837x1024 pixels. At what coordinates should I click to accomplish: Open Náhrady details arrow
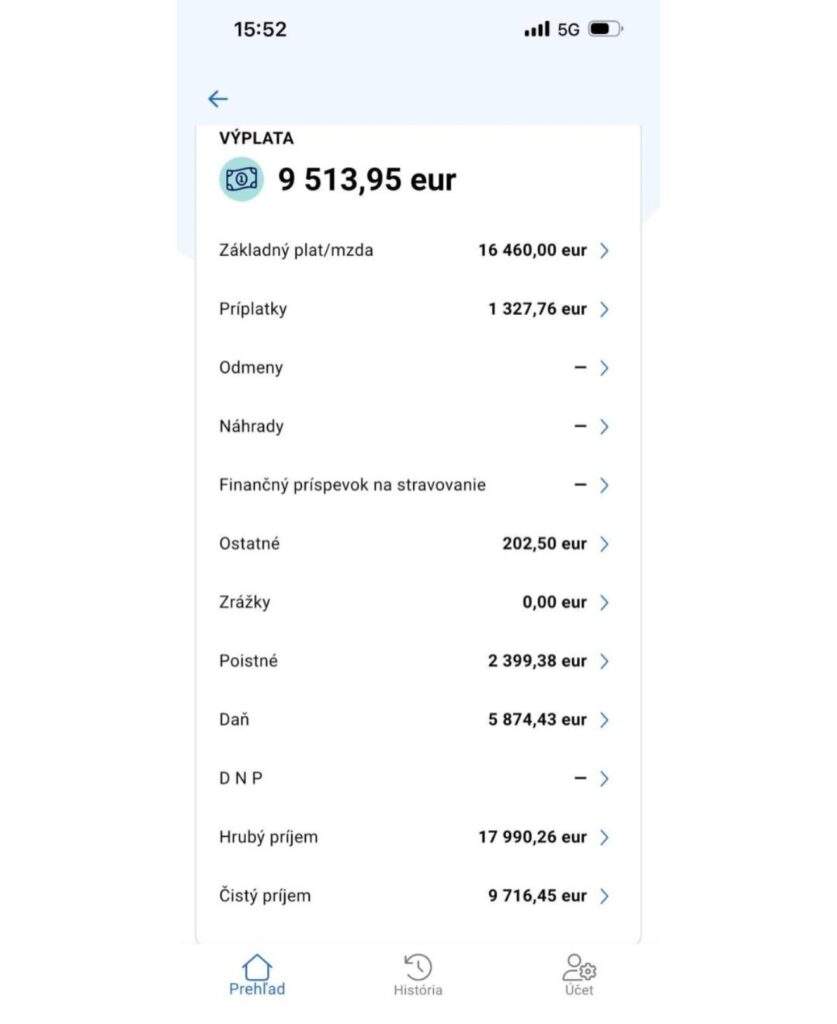click(x=604, y=427)
